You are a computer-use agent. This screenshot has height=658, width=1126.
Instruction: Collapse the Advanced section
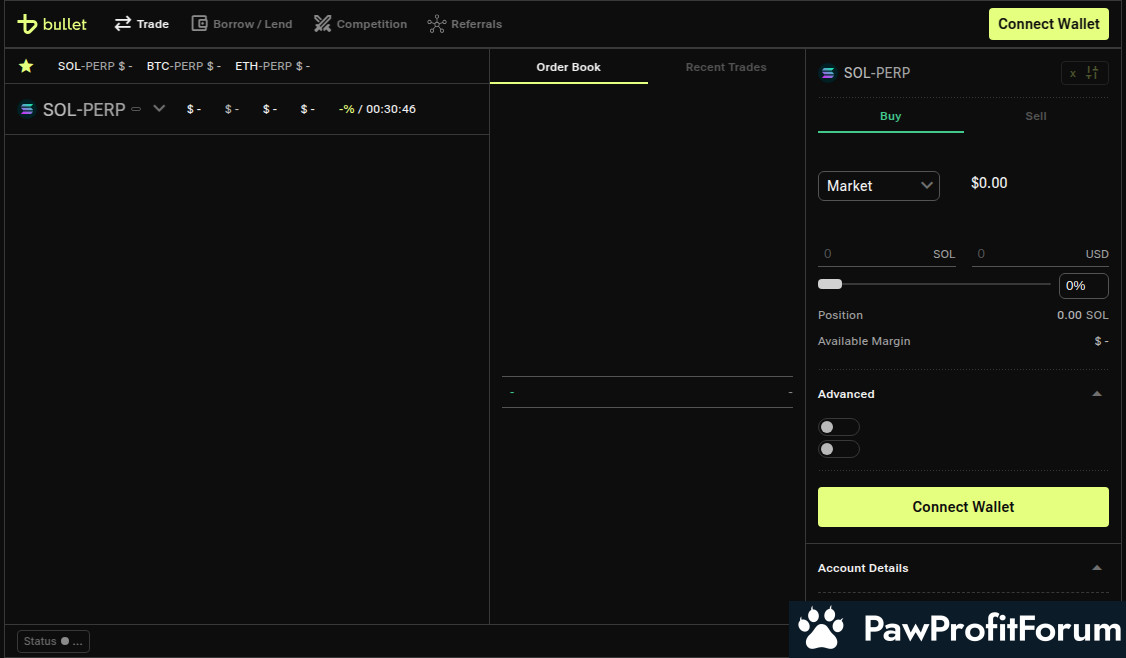pyautogui.click(x=1097, y=394)
